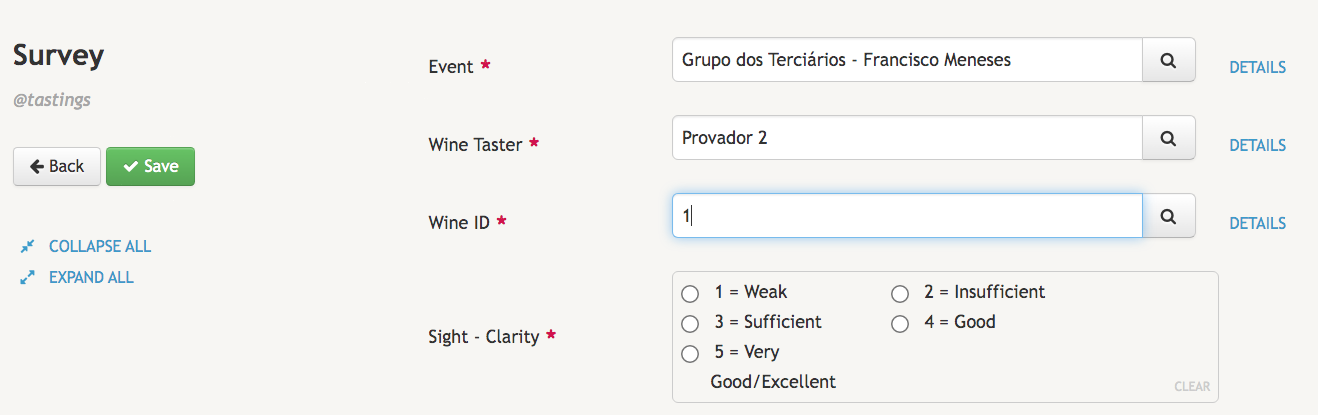Choose '4 = Good' for Sight Clarity
Screen dimensions: 1318x415
(x=900, y=324)
